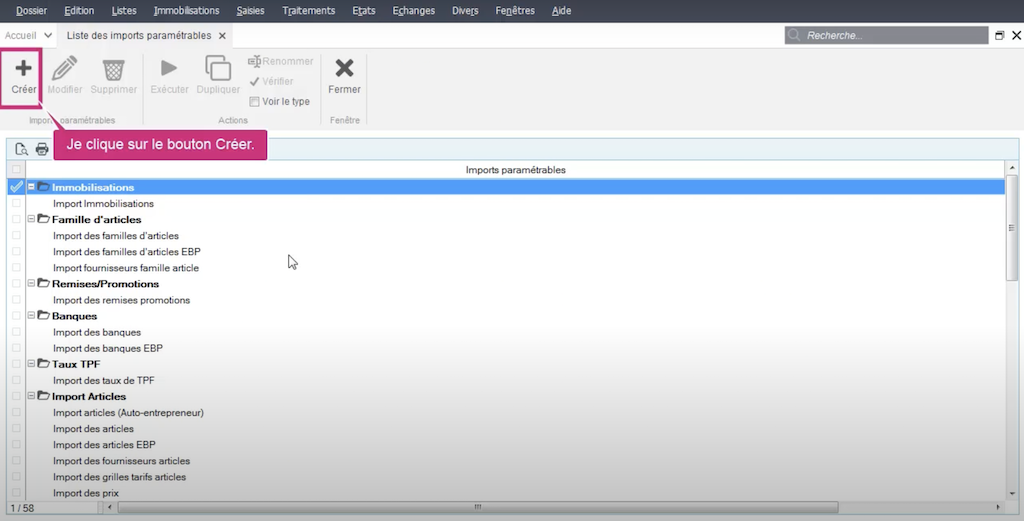Open the Divers menu
This screenshot has height=521, width=1024.
coord(465,10)
